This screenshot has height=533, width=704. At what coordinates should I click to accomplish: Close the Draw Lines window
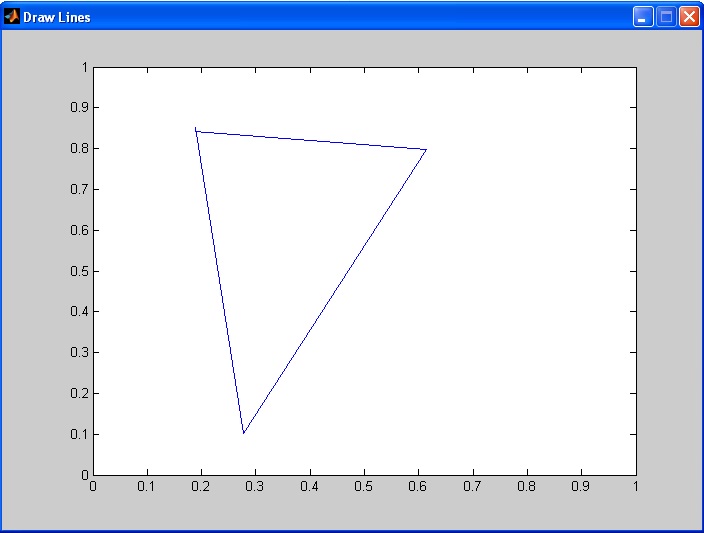click(x=690, y=17)
